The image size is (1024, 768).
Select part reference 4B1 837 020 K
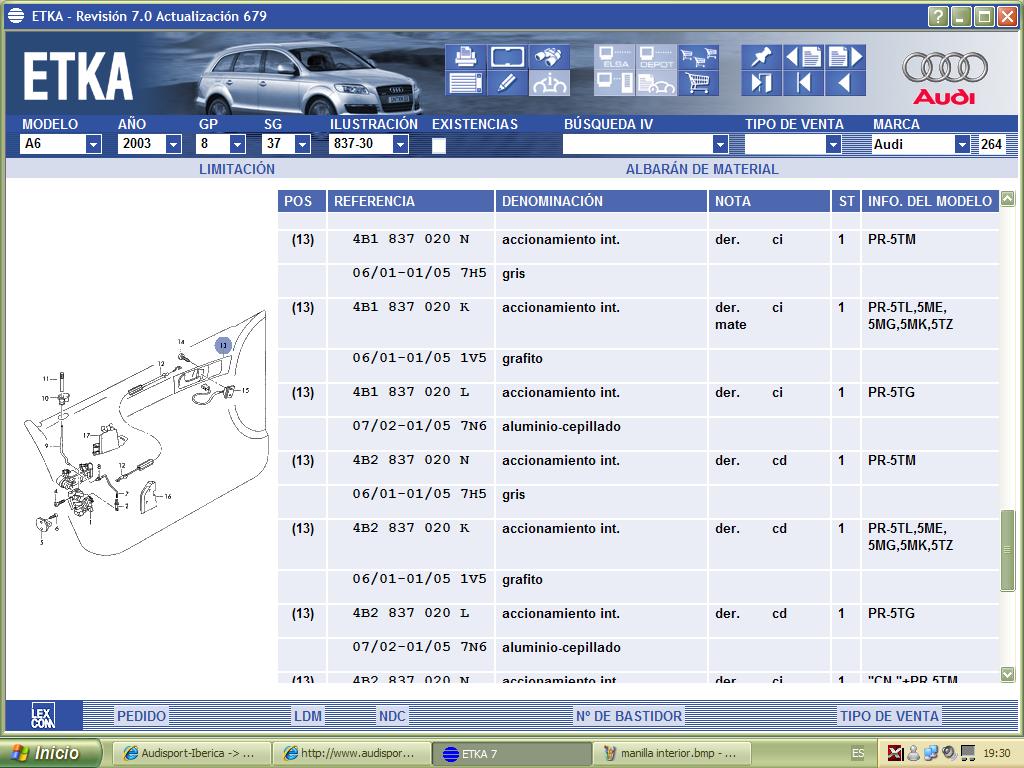point(411,307)
